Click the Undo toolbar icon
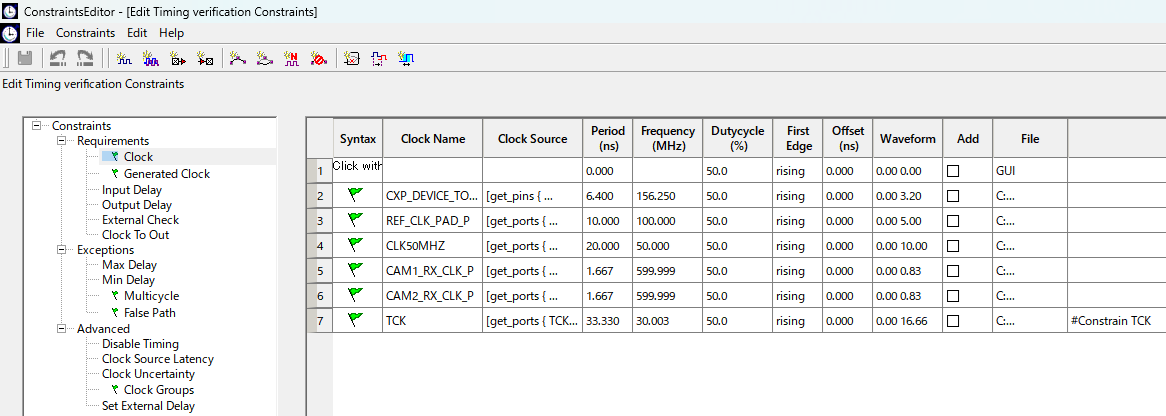The height and width of the screenshot is (416, 1166). [x=59, y=59]
